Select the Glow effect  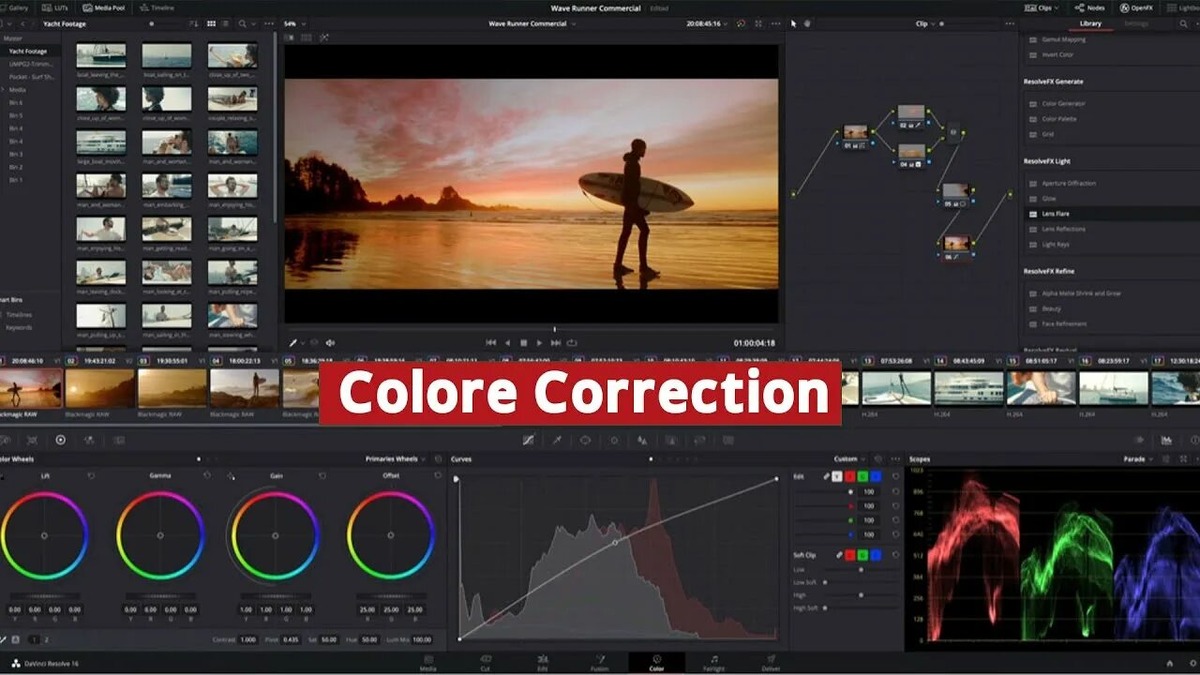pos(1049,199)
